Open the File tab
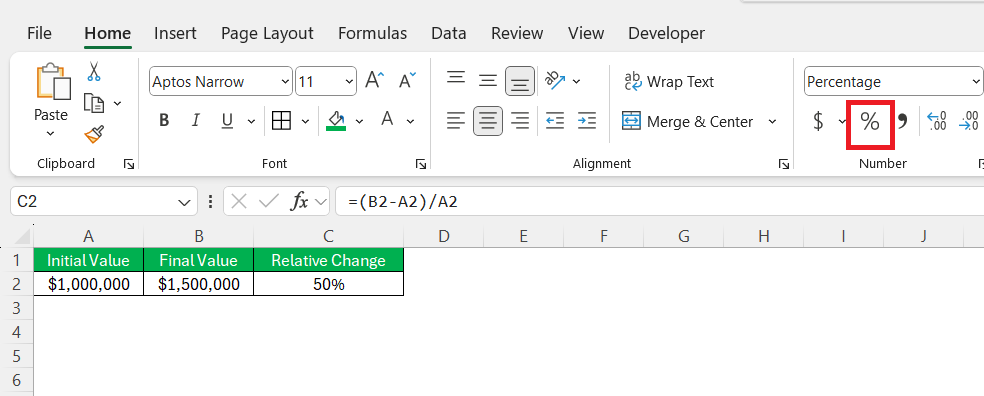 (40, 33)
